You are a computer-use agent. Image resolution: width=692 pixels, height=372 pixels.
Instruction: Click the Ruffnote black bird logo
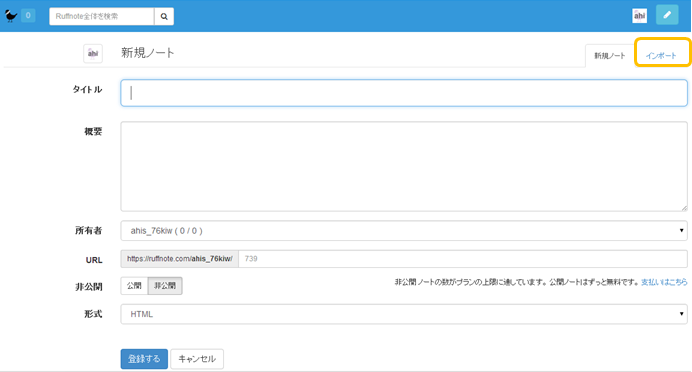(11, 16)
